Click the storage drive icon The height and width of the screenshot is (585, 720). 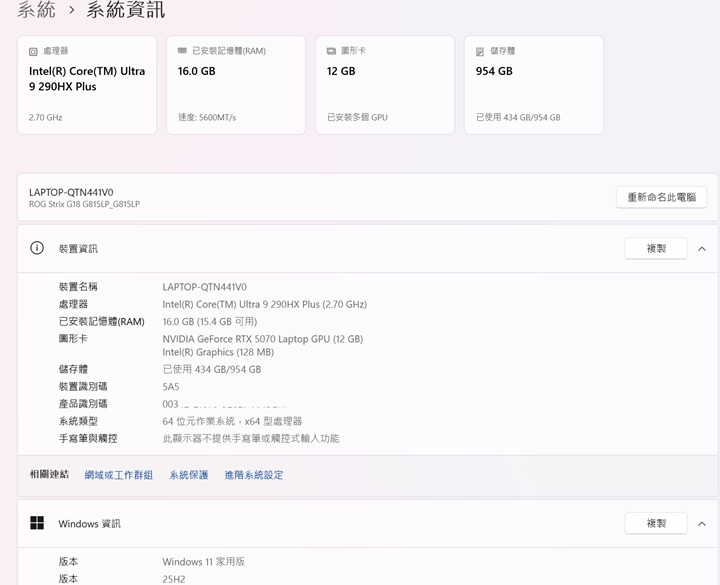[480, 51]
